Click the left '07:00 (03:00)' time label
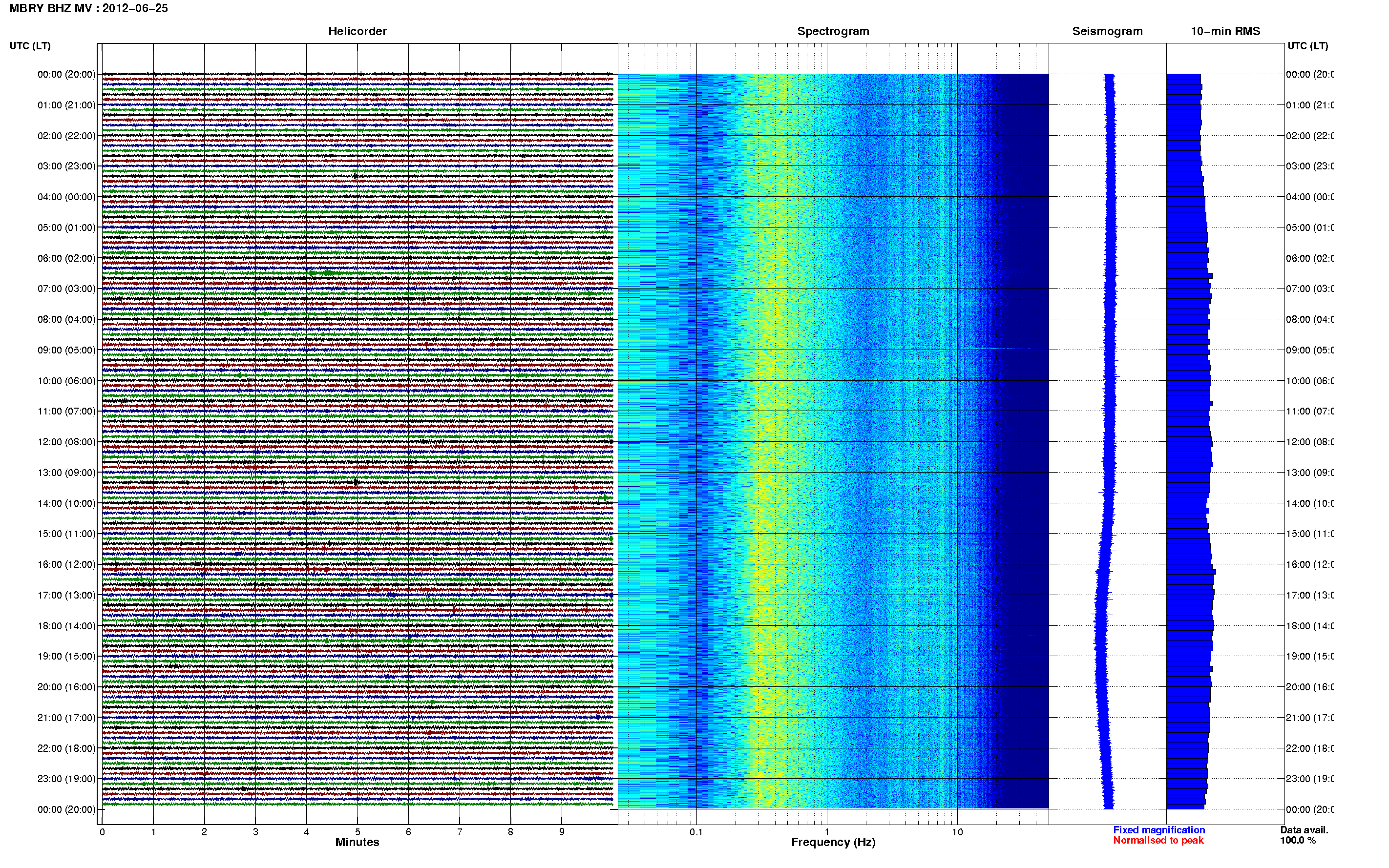The height and width of the screenshot is (868, 1389). (66, 288)
